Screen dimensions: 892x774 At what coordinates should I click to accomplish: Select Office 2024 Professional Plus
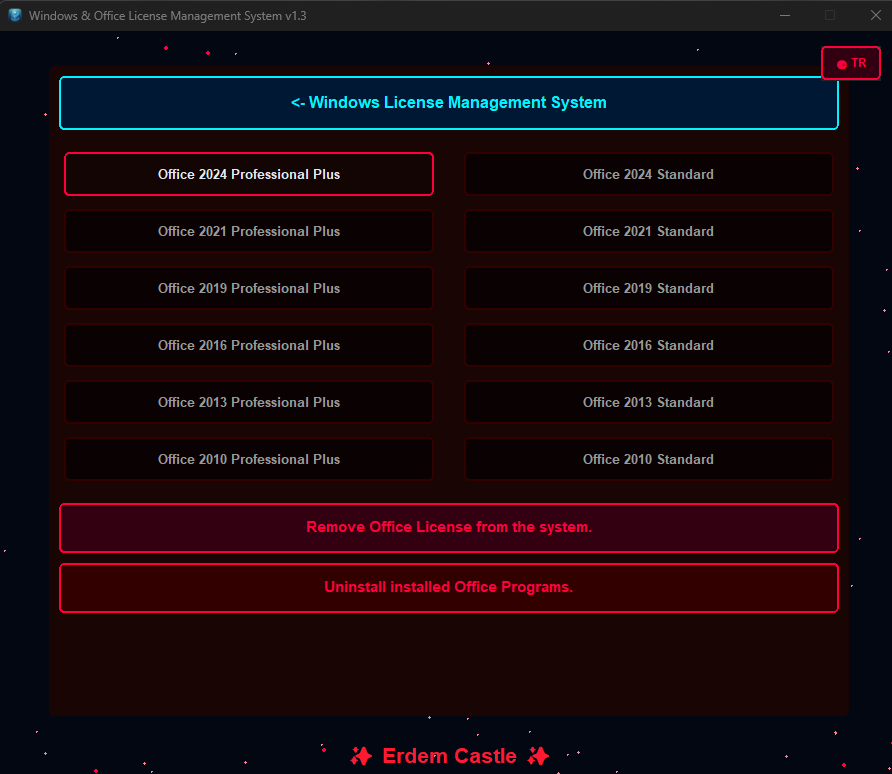[249, 174]
